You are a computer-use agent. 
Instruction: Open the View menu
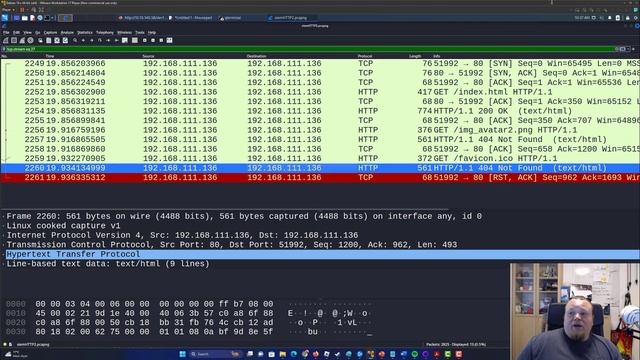pyautogui.click(x=27, y=32)
